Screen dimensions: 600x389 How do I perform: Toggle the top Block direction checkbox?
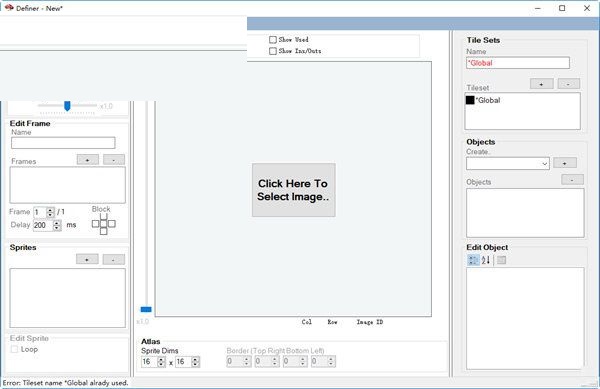[x=103, y=216]
